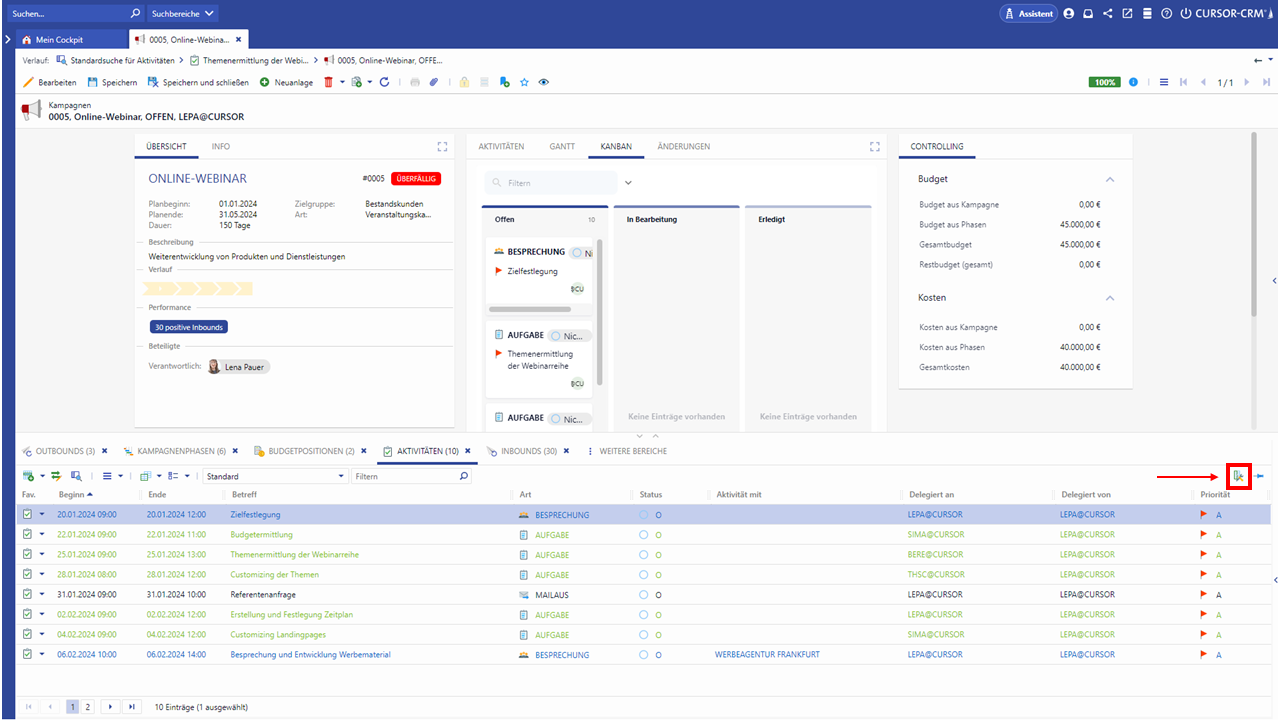Switch to the Gantt tab
Image resolution: width=1280 pixels, height=720 pixels.
click(562, 147)
